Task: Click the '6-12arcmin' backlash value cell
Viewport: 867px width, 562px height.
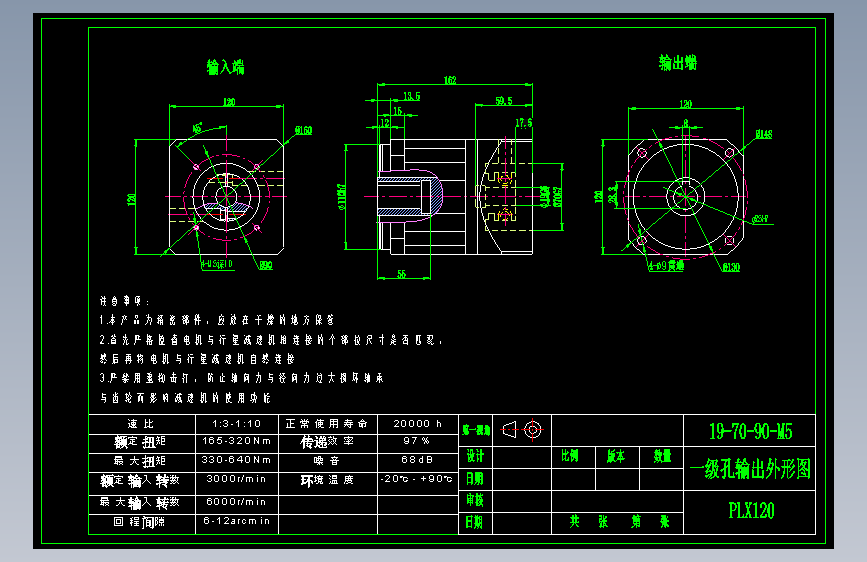Action: [237, 524]
